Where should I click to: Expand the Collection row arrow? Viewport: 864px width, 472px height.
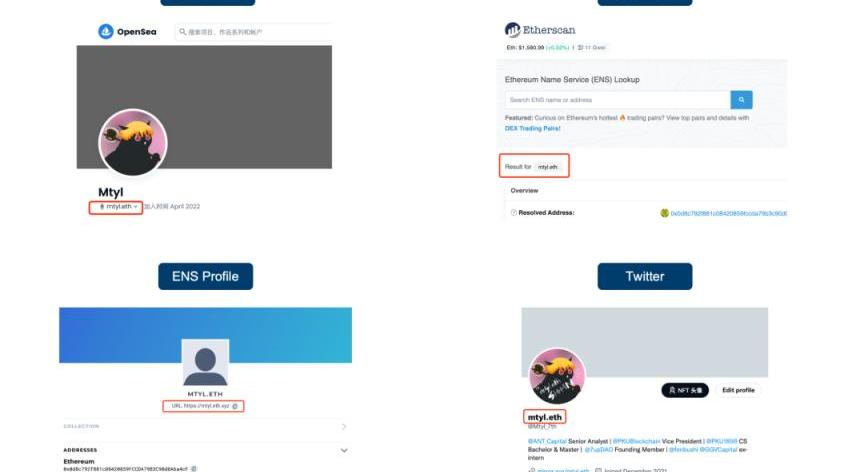[344, 426]
